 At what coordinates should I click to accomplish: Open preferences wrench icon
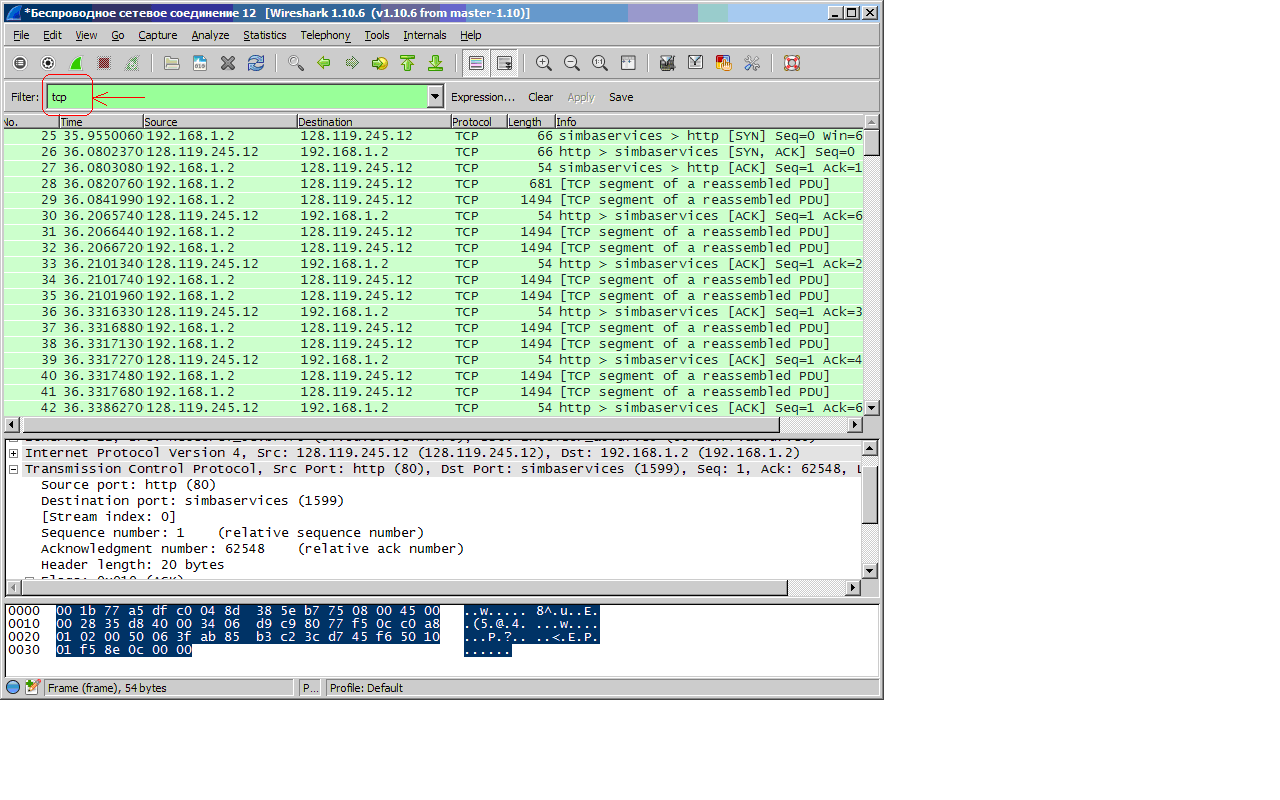[752, 63]
